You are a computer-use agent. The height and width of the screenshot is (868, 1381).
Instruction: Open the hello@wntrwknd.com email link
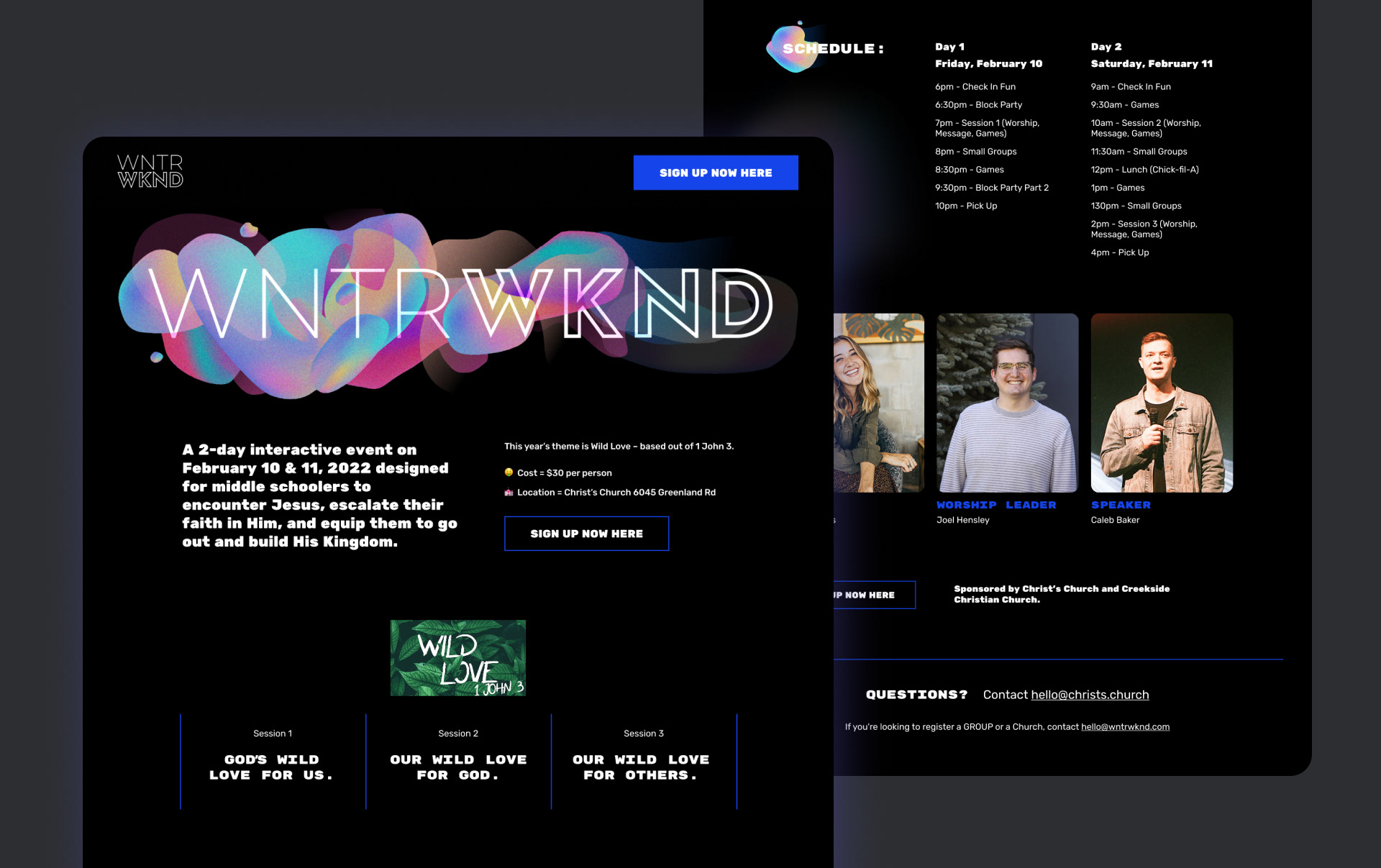click(x=1125, y=727)
